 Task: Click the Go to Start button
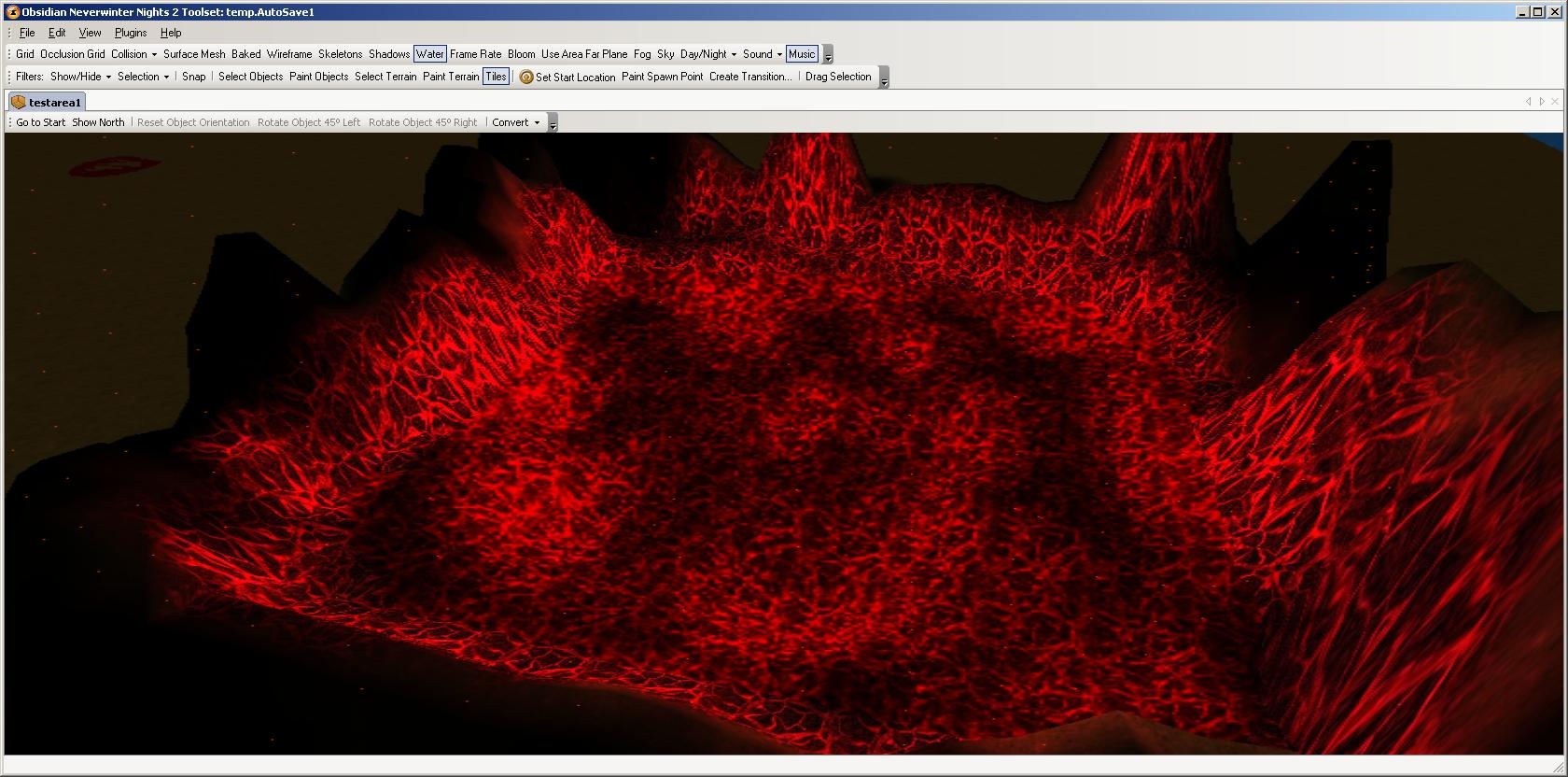(41, 122)
